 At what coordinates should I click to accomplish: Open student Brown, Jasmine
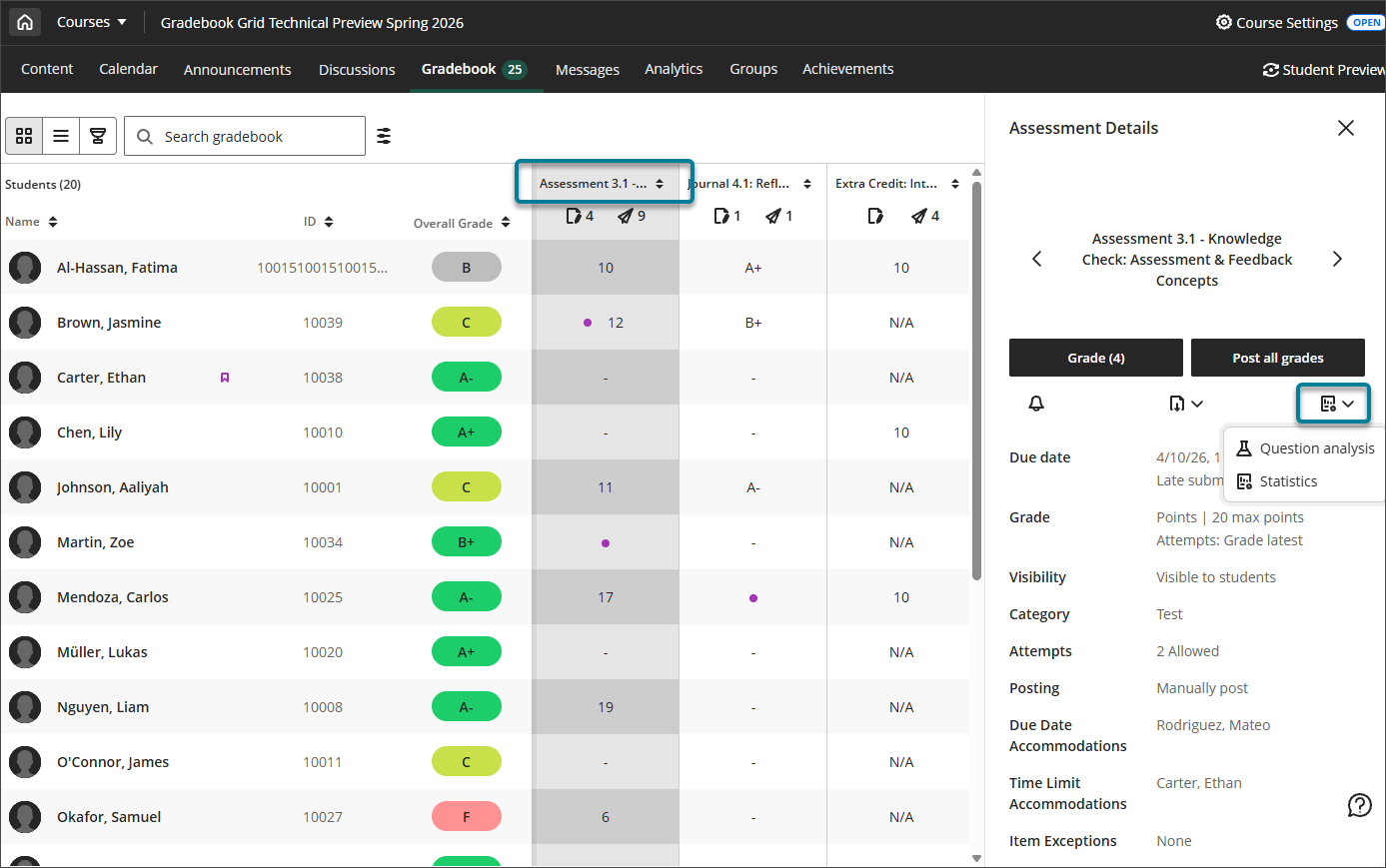pyautogui.click(x=109, y=323)
